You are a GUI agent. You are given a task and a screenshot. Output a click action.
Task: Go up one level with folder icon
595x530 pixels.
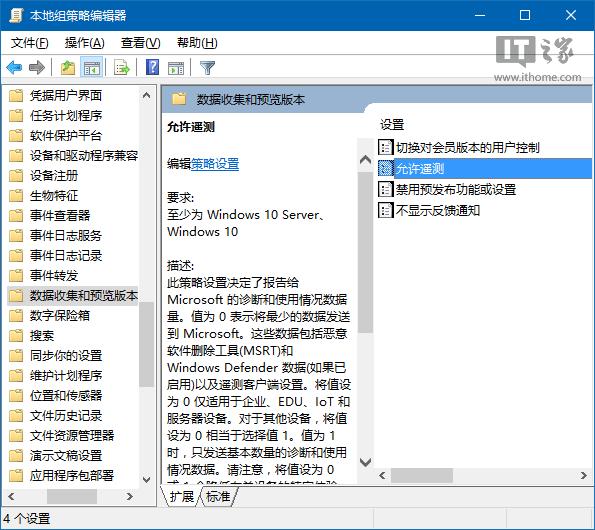[x=68, y=68]
